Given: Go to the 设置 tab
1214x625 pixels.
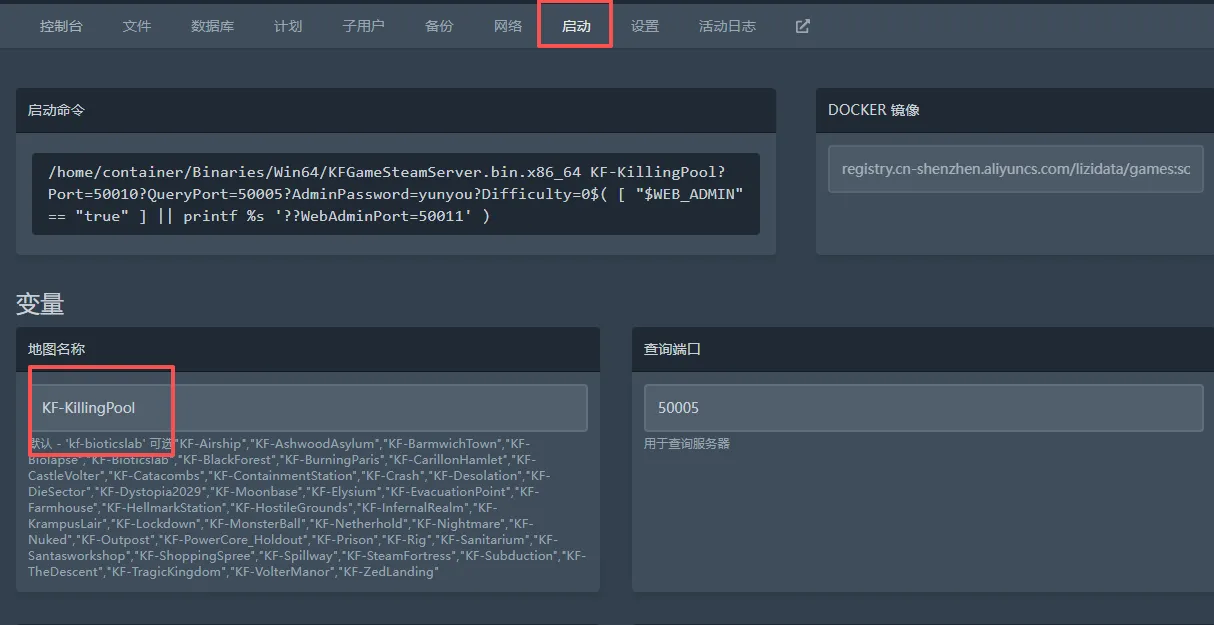Looking at the screenshot, I should (645, 26).
